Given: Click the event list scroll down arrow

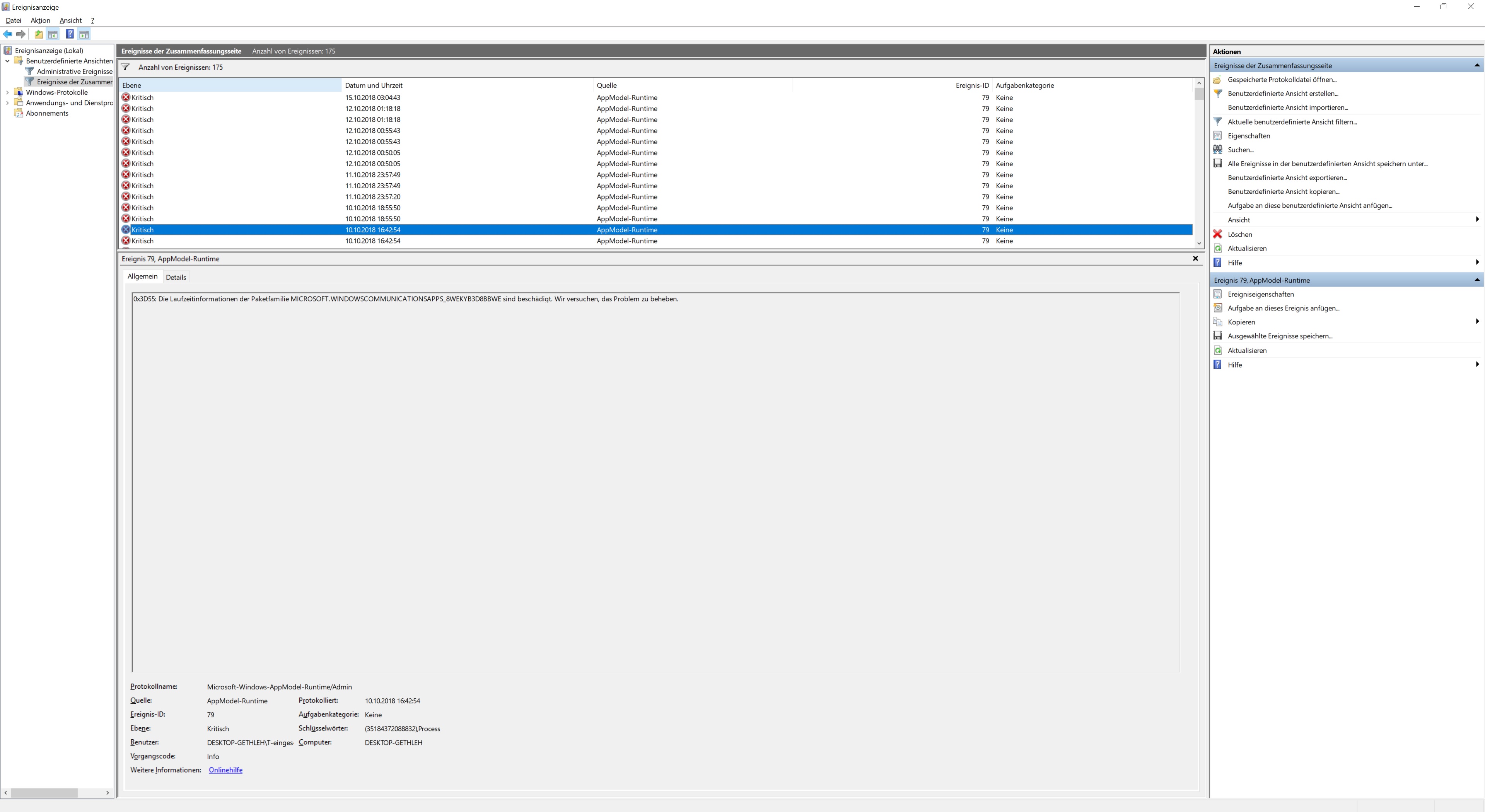Looking at the screenshot, I should coord(1199,243).
